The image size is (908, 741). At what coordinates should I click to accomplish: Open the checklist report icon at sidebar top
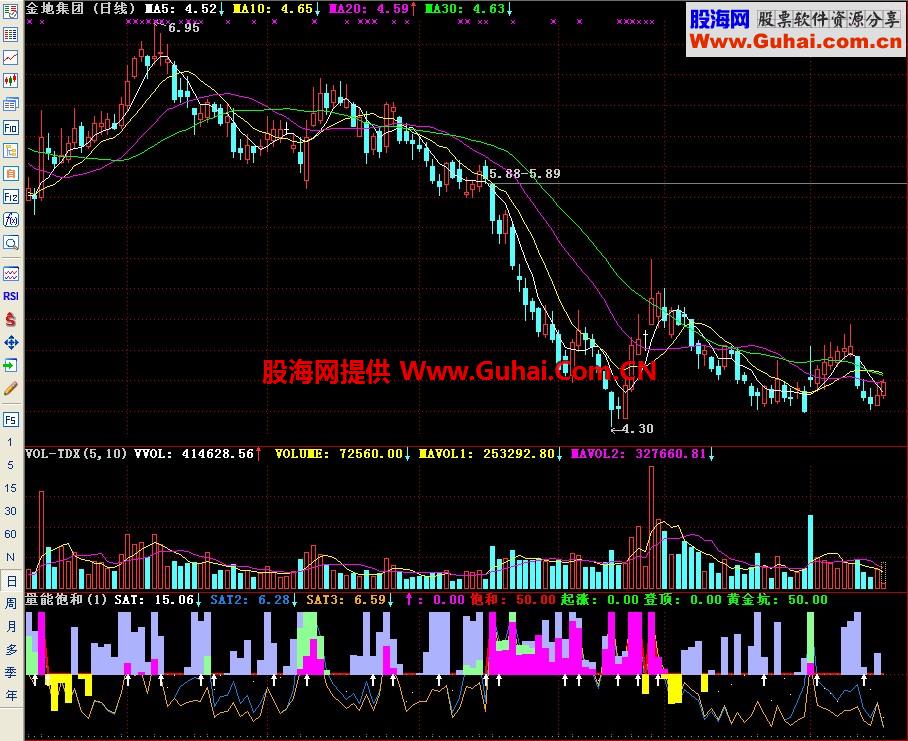(10, 11)
